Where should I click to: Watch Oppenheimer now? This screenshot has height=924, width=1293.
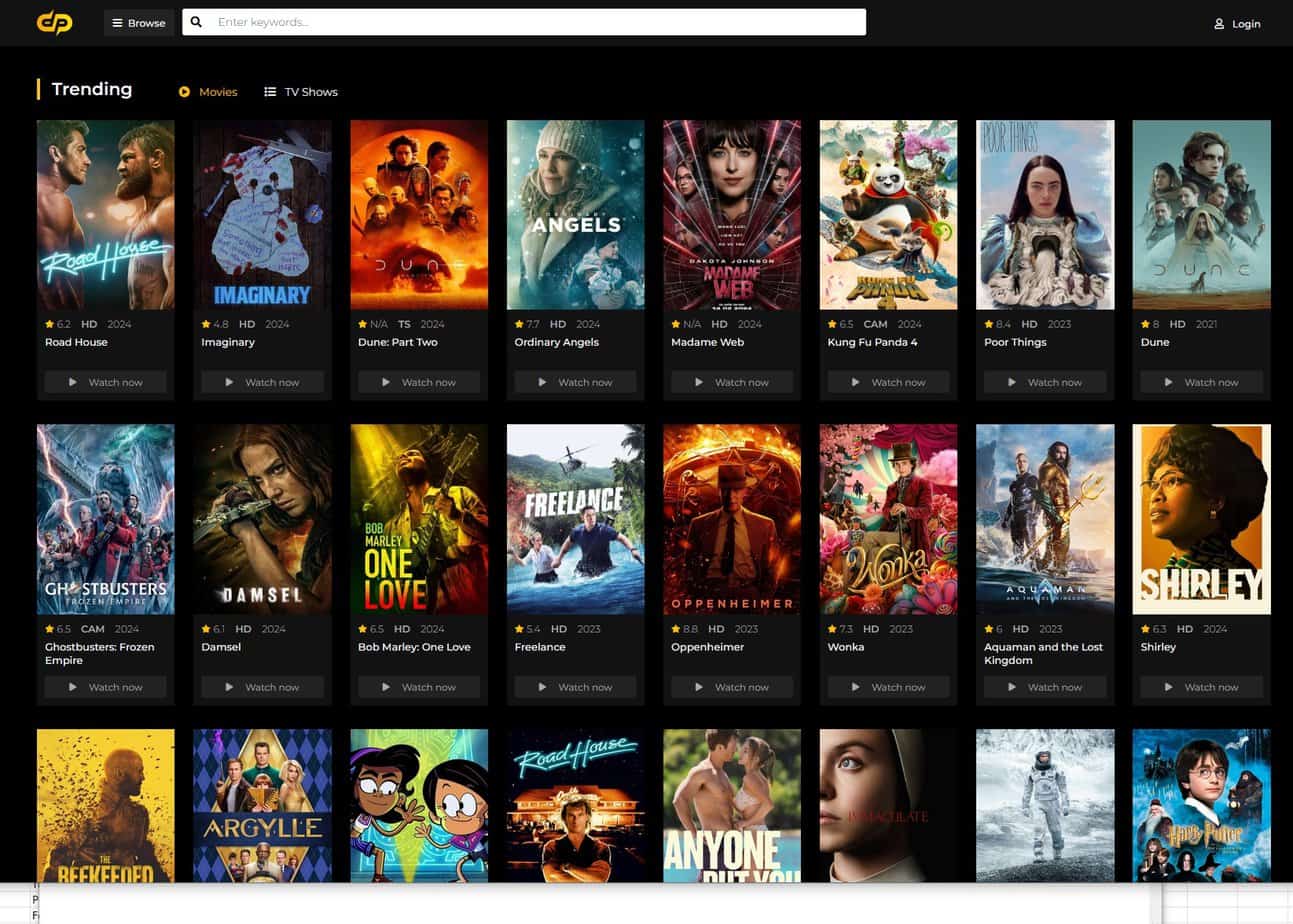[x=732, y=687]
